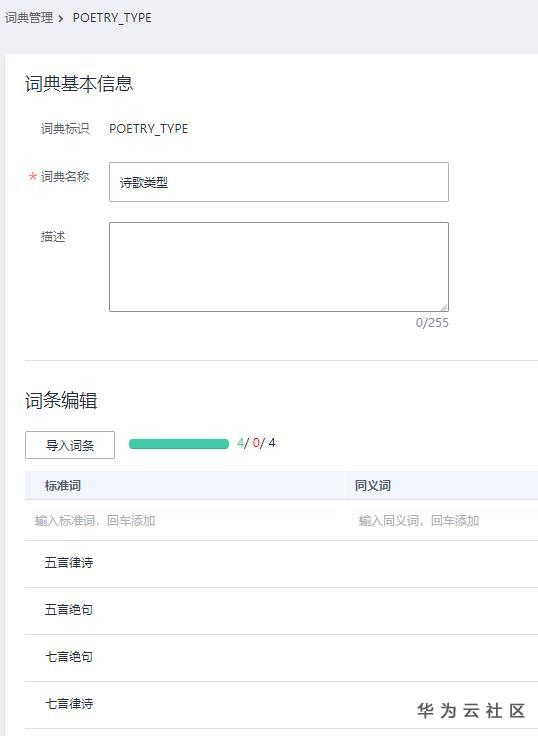This screenshot has width=538, height=736.
Task: Focus the 描述 description text area
Action: (279, 267)
